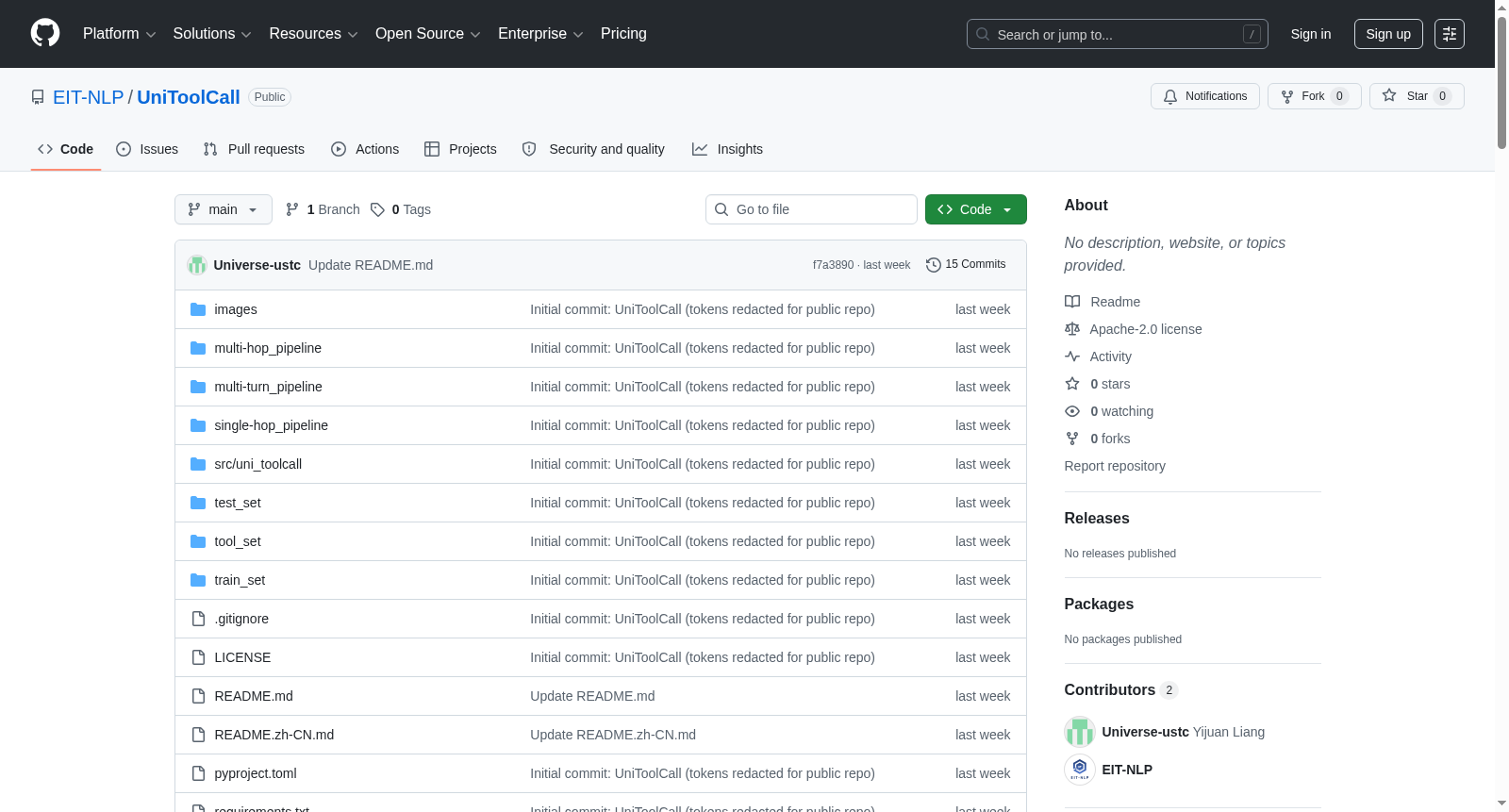Open the Security and quality tab
The height and width of the screenshot is (812, 1509).
(x=593, y=149)
